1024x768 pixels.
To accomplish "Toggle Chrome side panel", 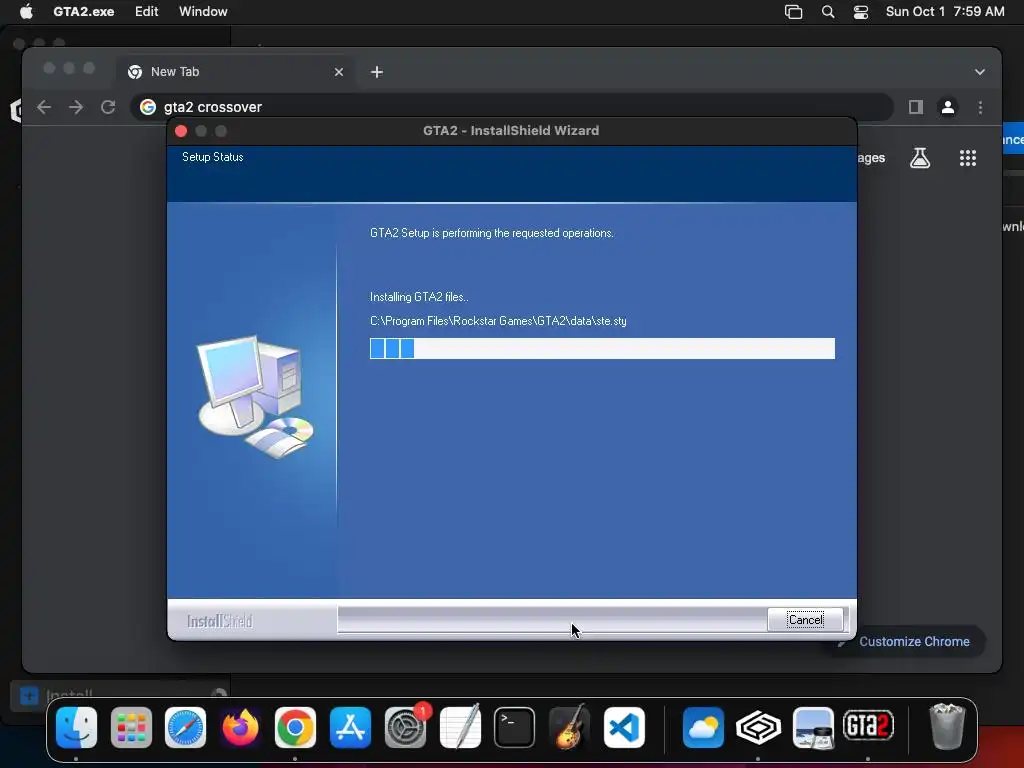I will 916,107.
